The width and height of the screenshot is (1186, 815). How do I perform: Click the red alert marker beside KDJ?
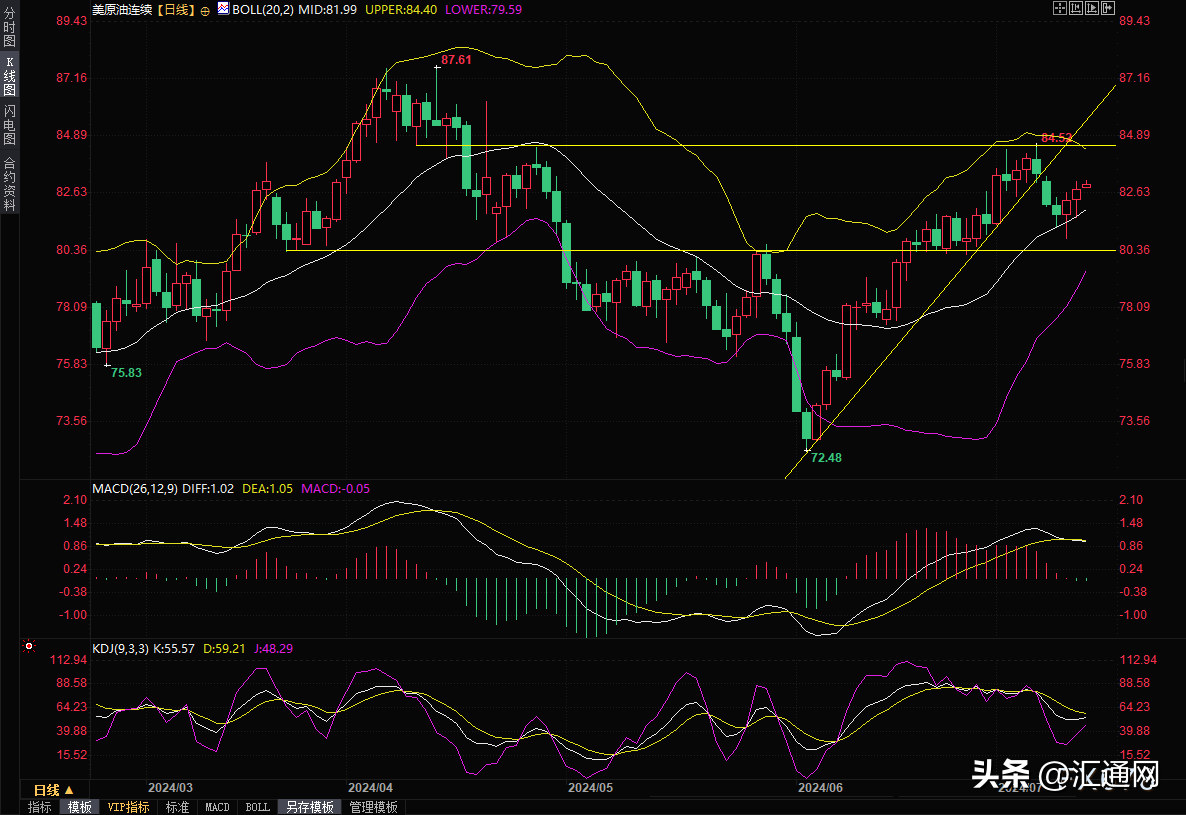tap(29, 646)
